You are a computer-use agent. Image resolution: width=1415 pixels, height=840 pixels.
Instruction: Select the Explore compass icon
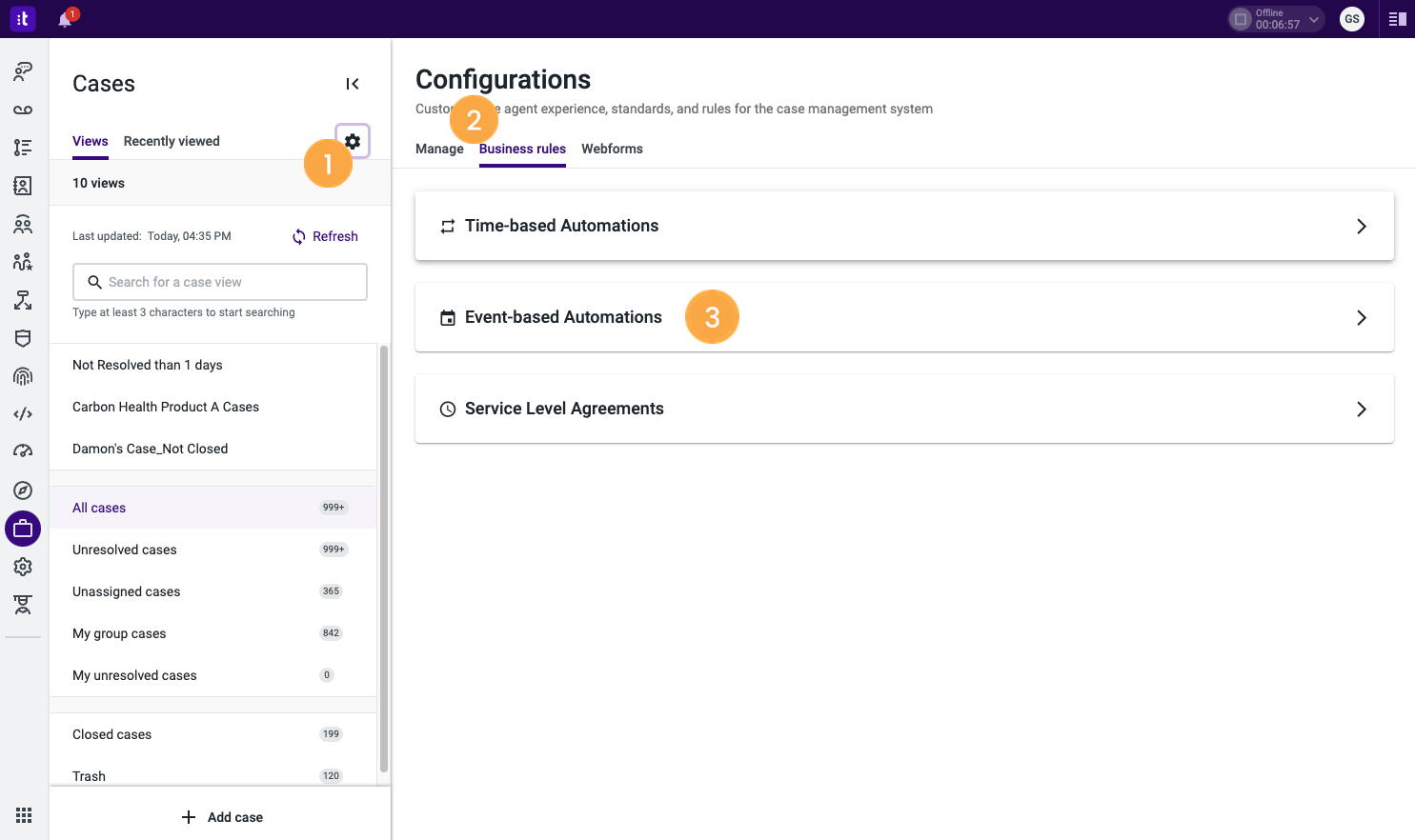23,490
